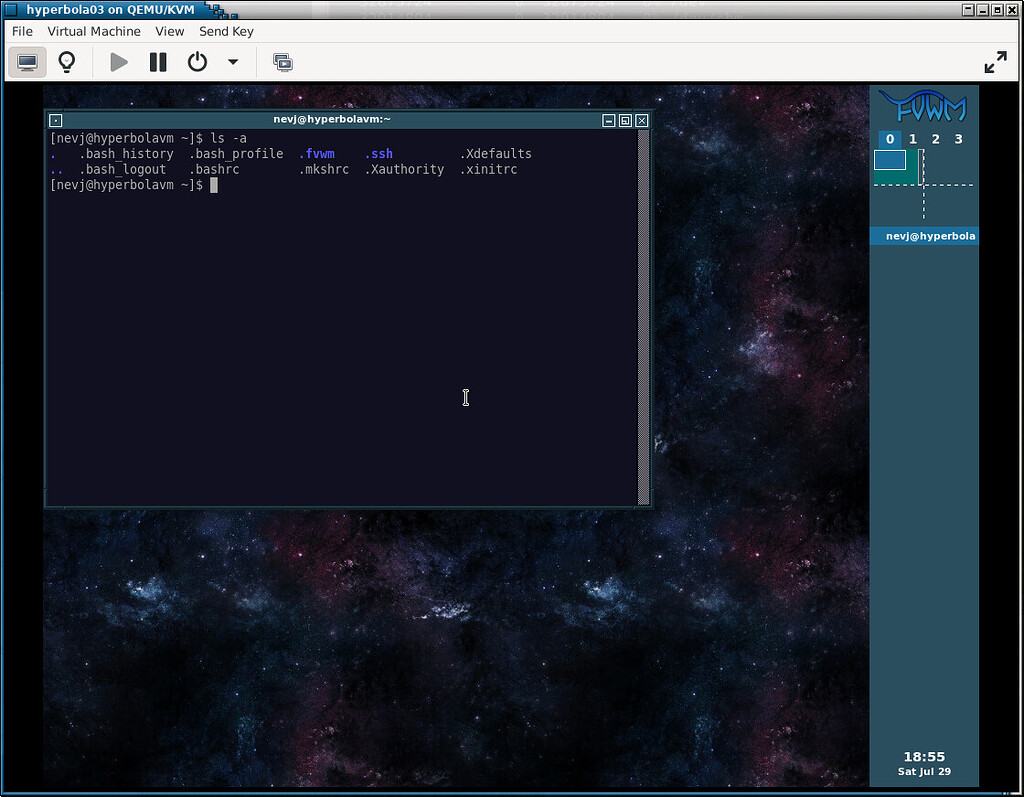Select the graphical console view icon
The height and width of the screenshot is (797, 1024).
[26, 61]
